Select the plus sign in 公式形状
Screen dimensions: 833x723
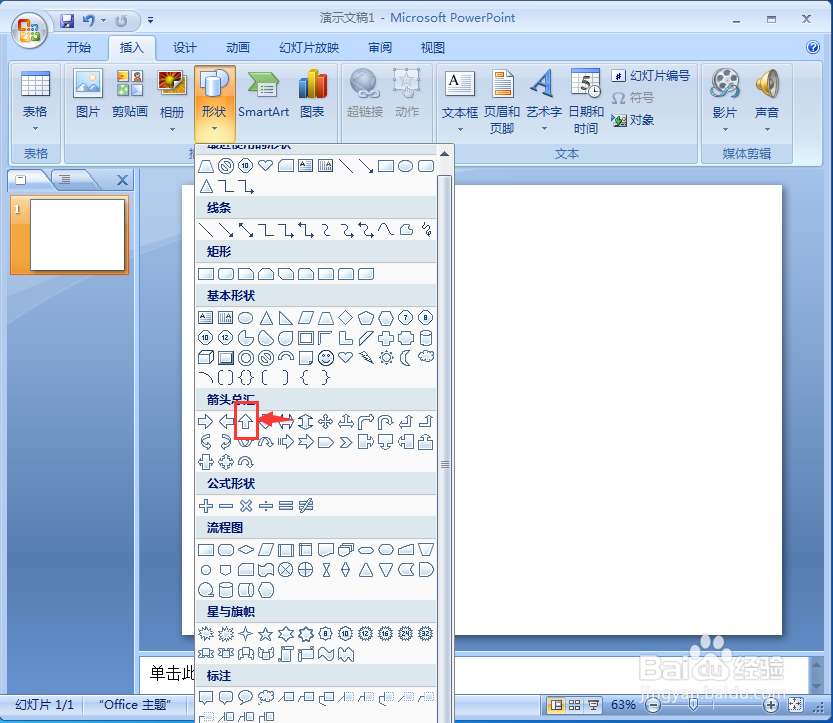pos(206,506)
